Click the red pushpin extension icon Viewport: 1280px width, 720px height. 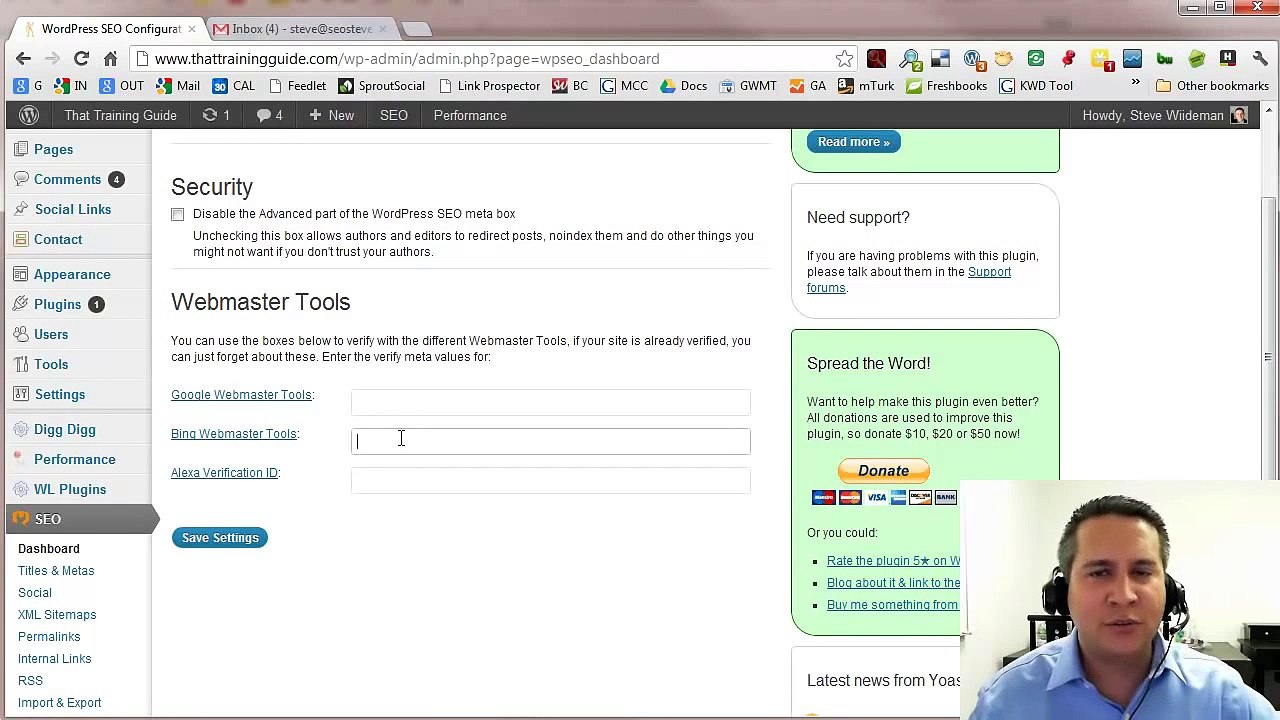[1068, 59]
